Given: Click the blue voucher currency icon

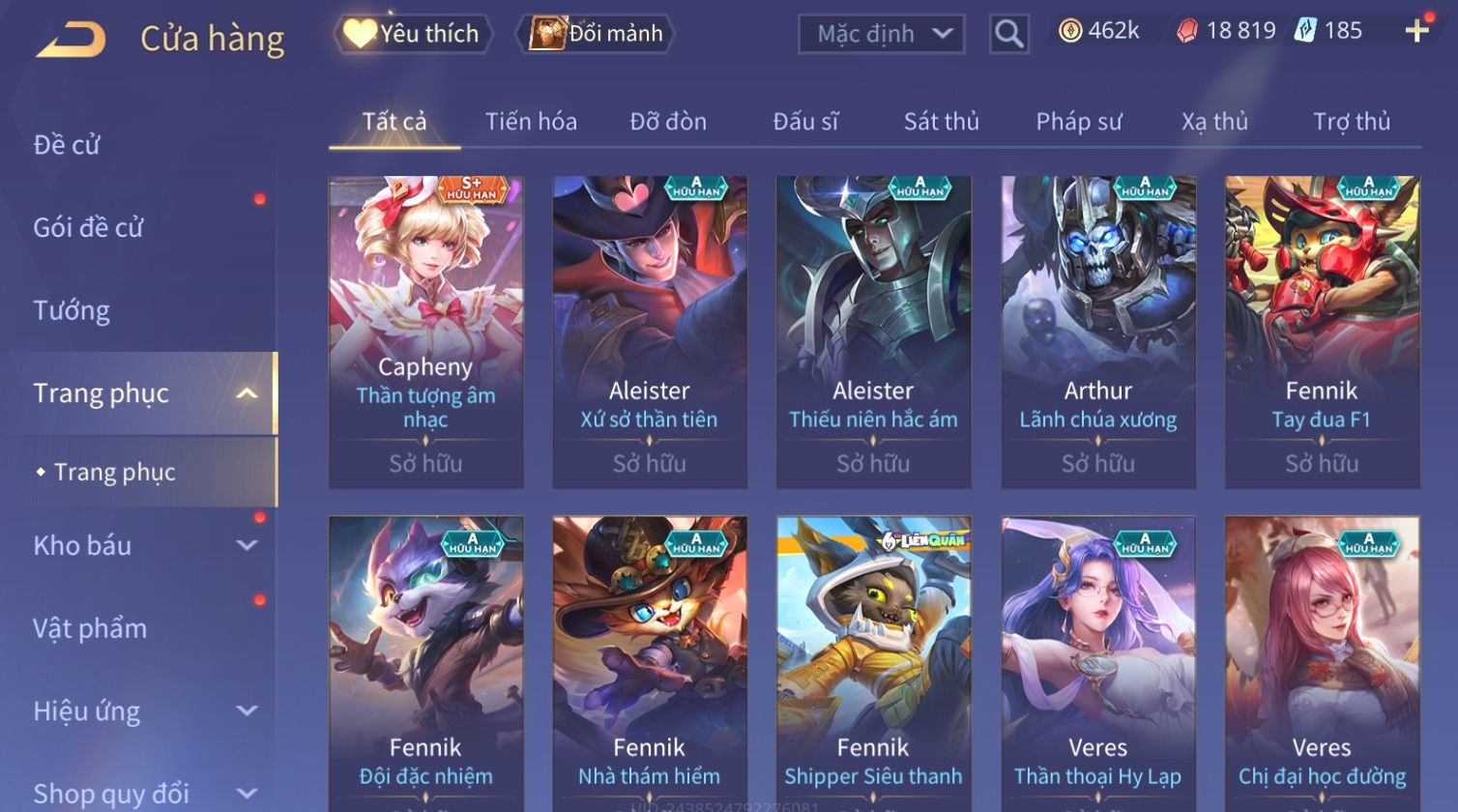Looking at the screenshot, I should pos(1305,31).
